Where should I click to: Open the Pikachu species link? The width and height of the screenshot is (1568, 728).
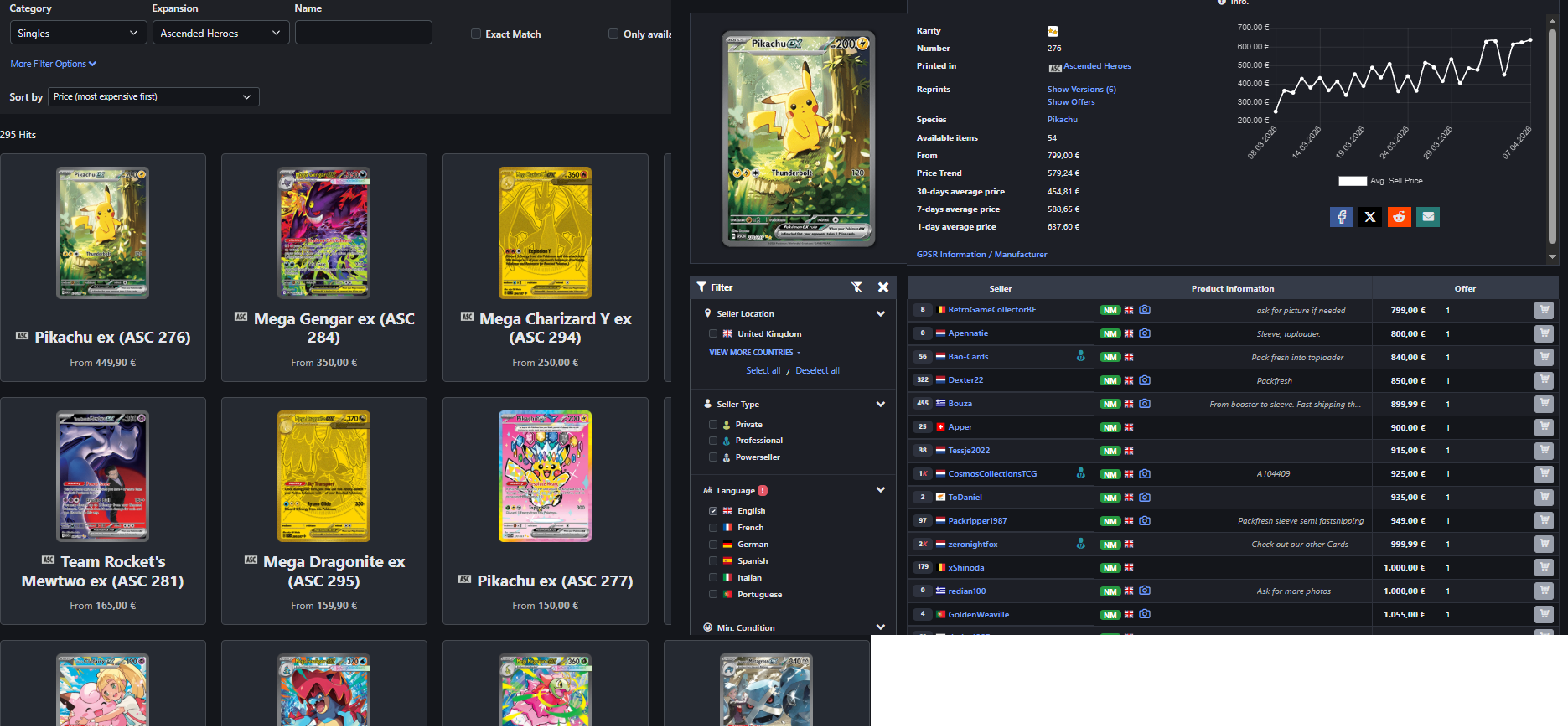click(x=1062, y=120)
